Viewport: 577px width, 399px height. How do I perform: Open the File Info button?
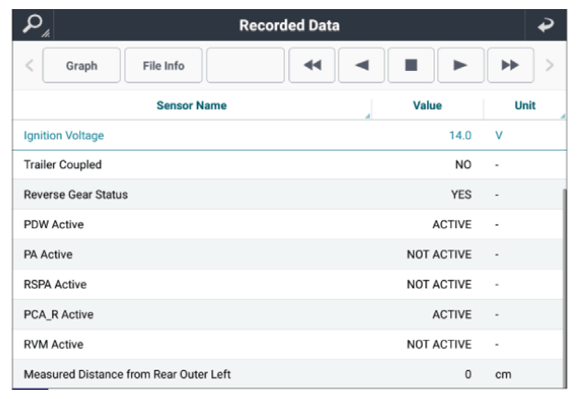[x=163, y=65]
